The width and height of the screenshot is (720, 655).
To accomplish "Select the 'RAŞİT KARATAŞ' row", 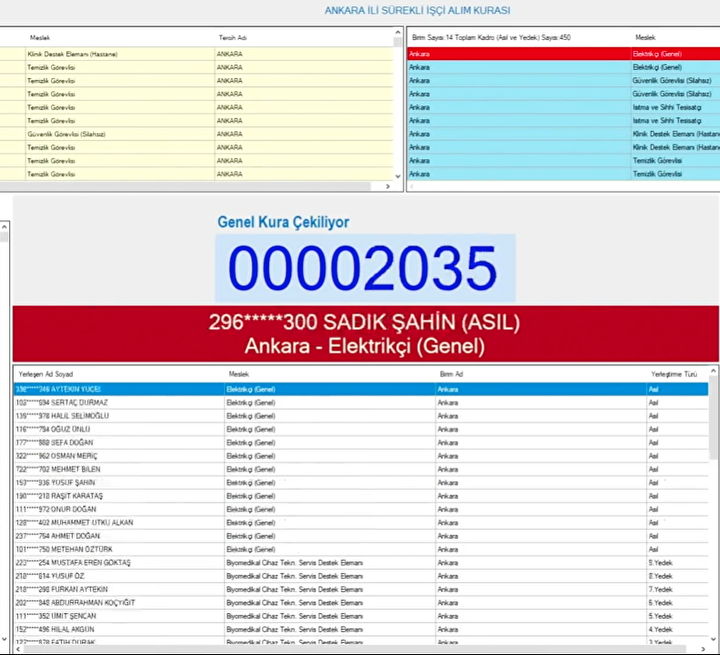I will point(361,496).
